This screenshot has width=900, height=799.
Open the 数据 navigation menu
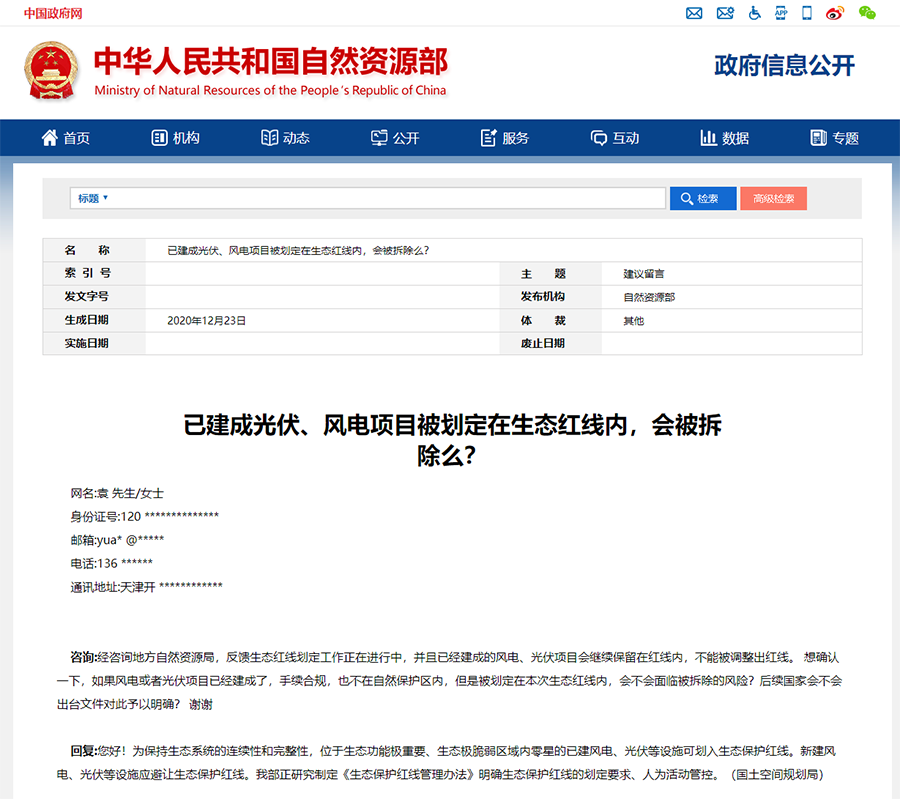pos(725,138)
